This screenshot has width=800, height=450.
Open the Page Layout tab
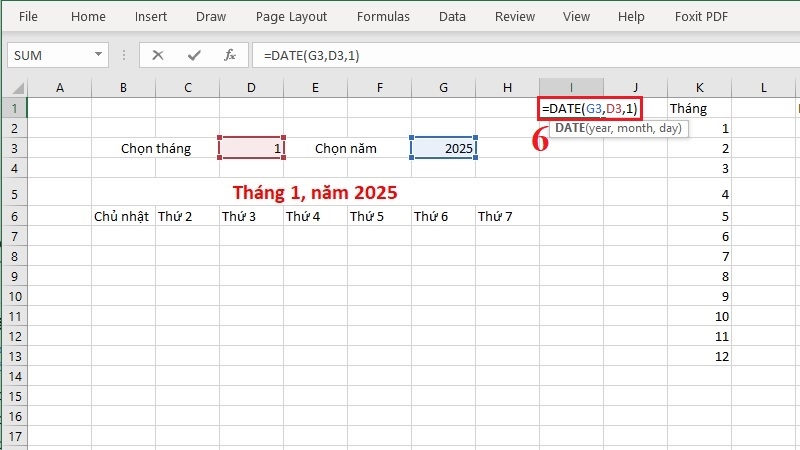pos(291,16)
